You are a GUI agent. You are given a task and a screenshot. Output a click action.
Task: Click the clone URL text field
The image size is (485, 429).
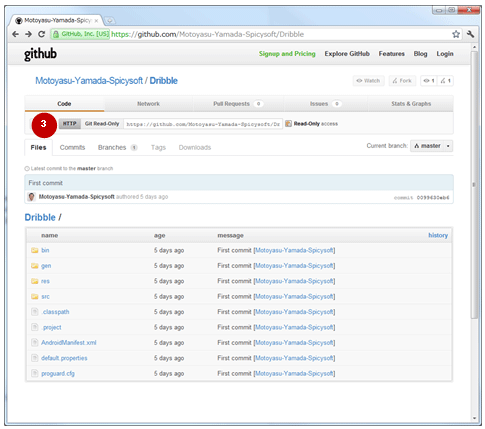203,124
